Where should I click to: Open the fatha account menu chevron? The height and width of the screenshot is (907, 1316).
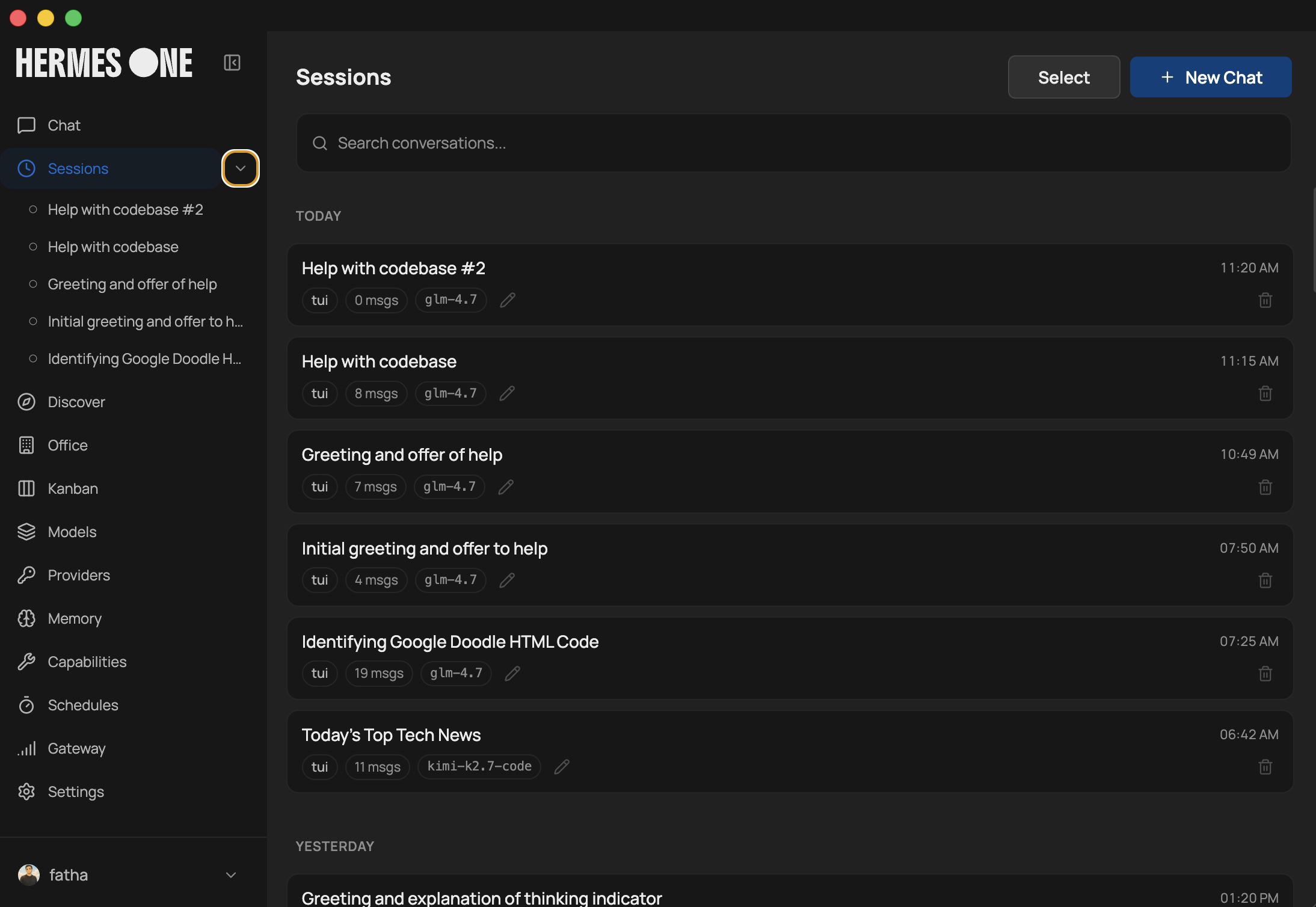click(x=231, y=875)
